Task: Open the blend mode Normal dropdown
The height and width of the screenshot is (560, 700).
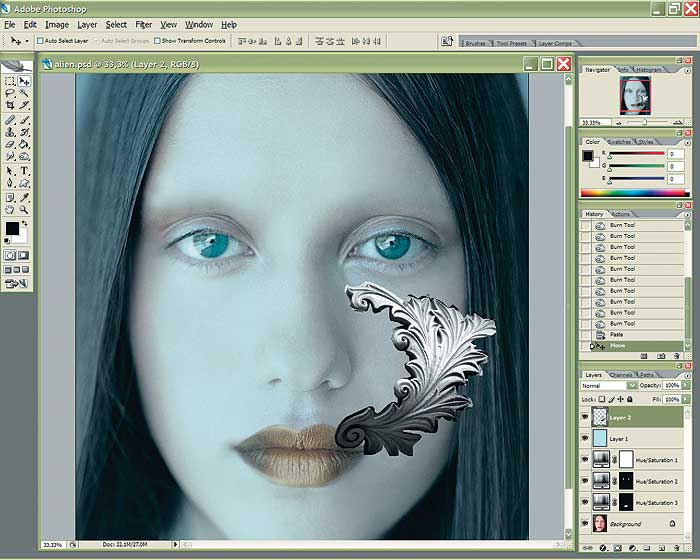Action: (608, 385)
